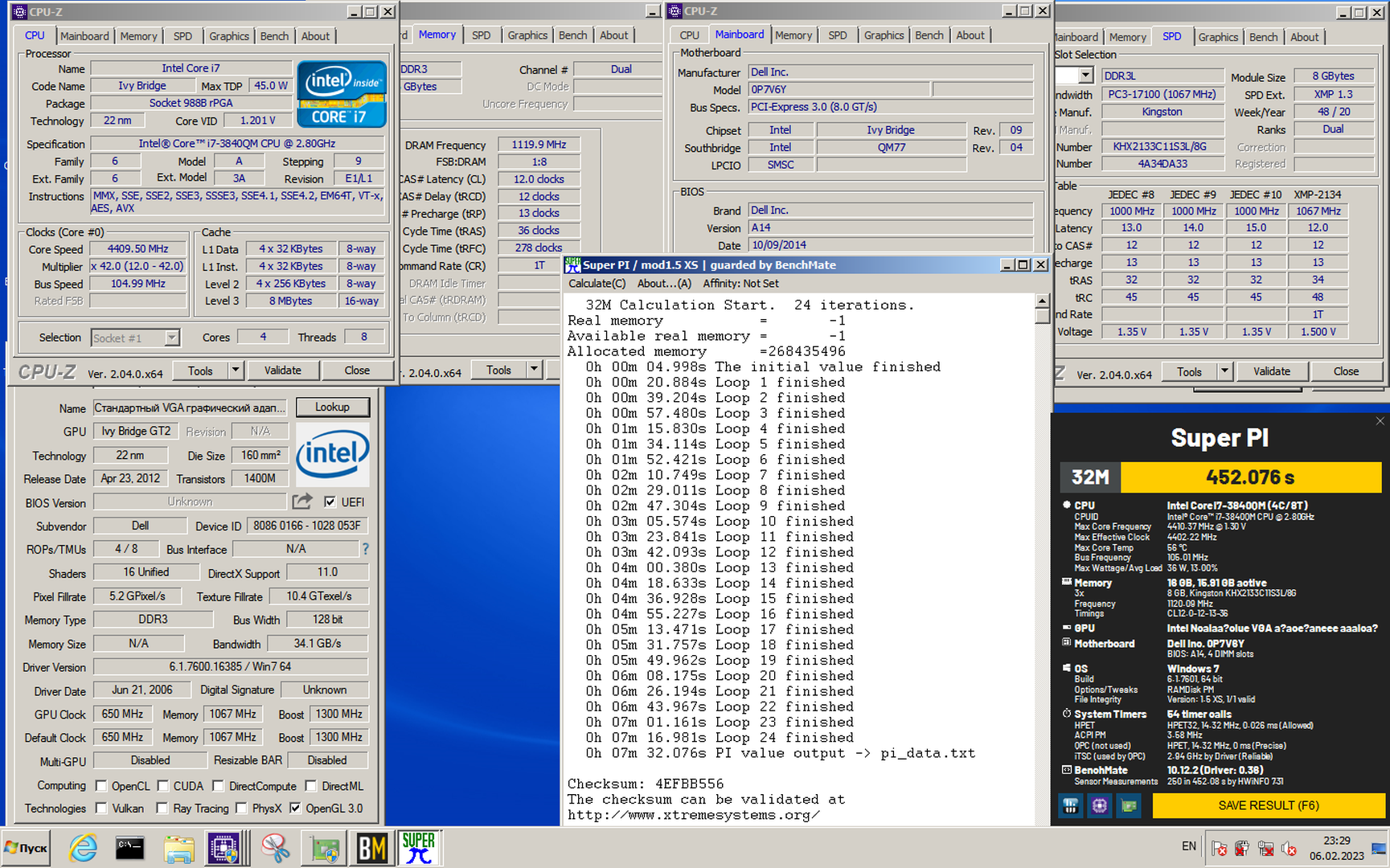Click Lookup button in GPU-Z
The image size is (1390, 868).
[332, 407]
